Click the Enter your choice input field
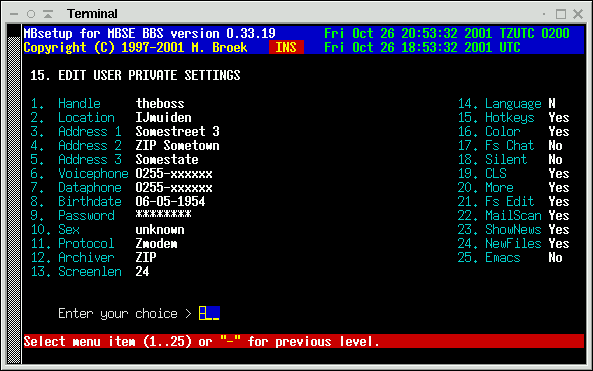Image resolution: width=593 pixels, height=371 pixels. (x=209, y=314)
